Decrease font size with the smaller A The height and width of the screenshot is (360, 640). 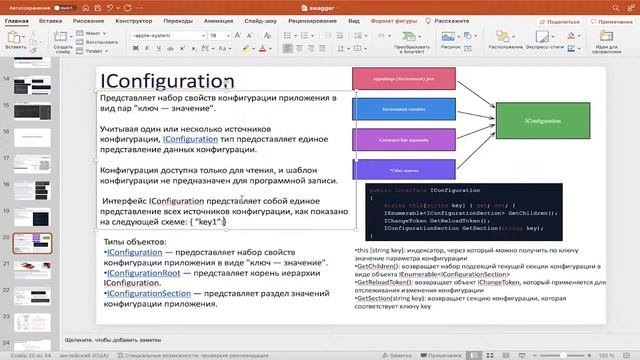250,36
